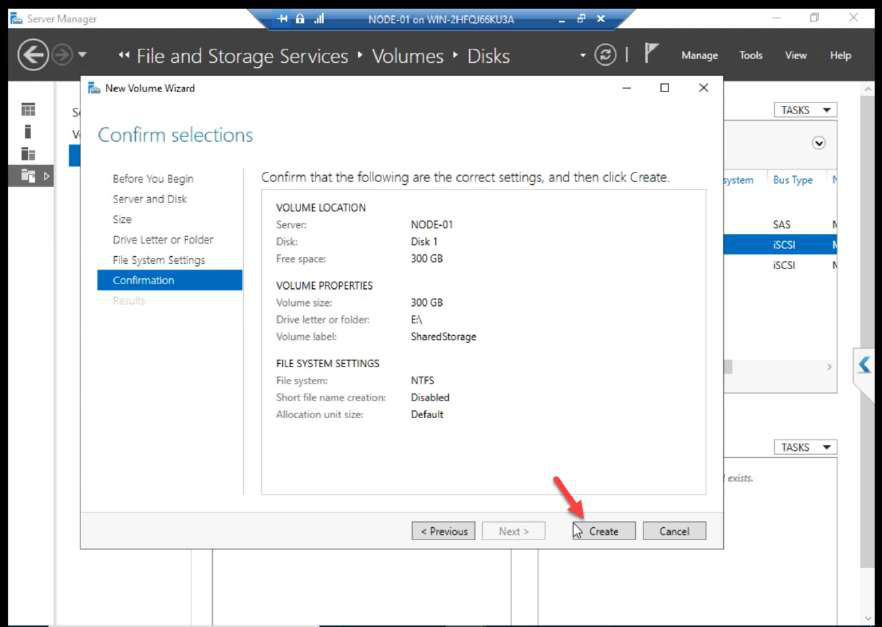This screenshot has height=627, width=882.
Task: Open the Manage menu
Action: click(699, 55)
